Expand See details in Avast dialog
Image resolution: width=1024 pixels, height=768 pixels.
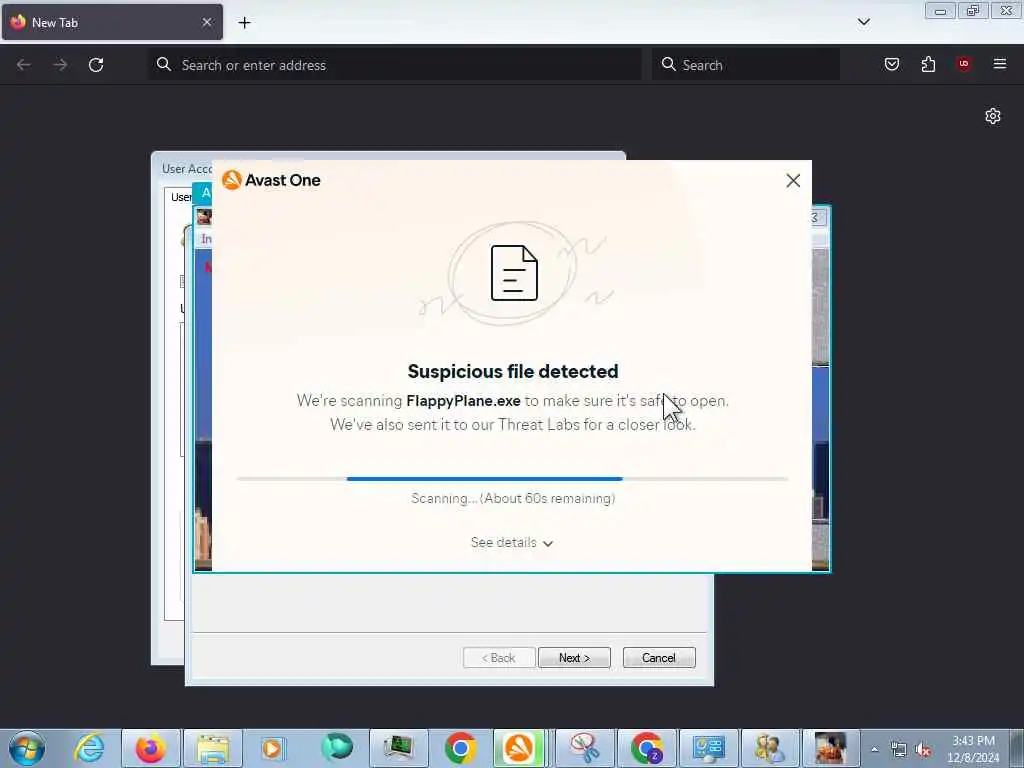tap(512, 543)
